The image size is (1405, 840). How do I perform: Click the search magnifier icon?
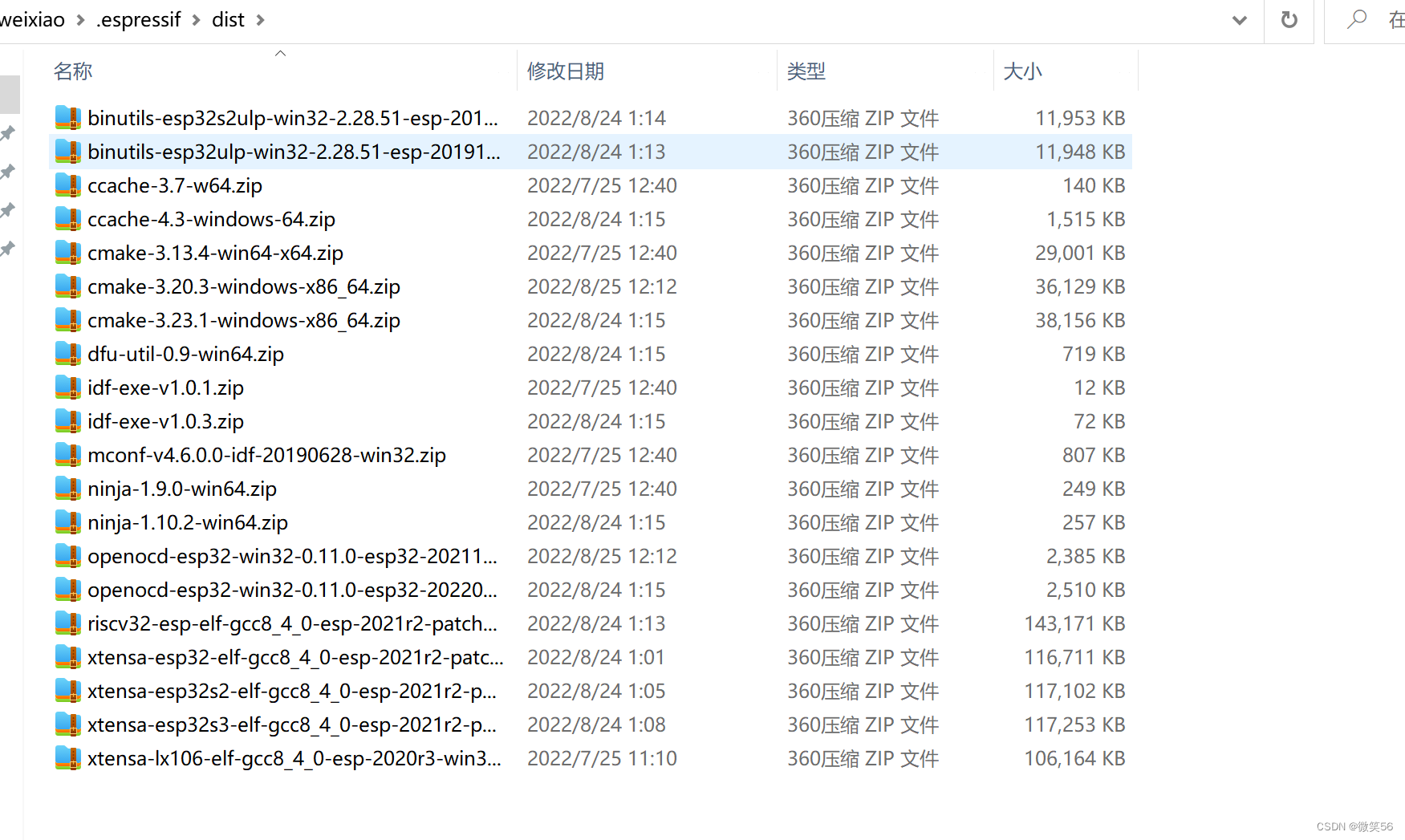(1357, 19)
